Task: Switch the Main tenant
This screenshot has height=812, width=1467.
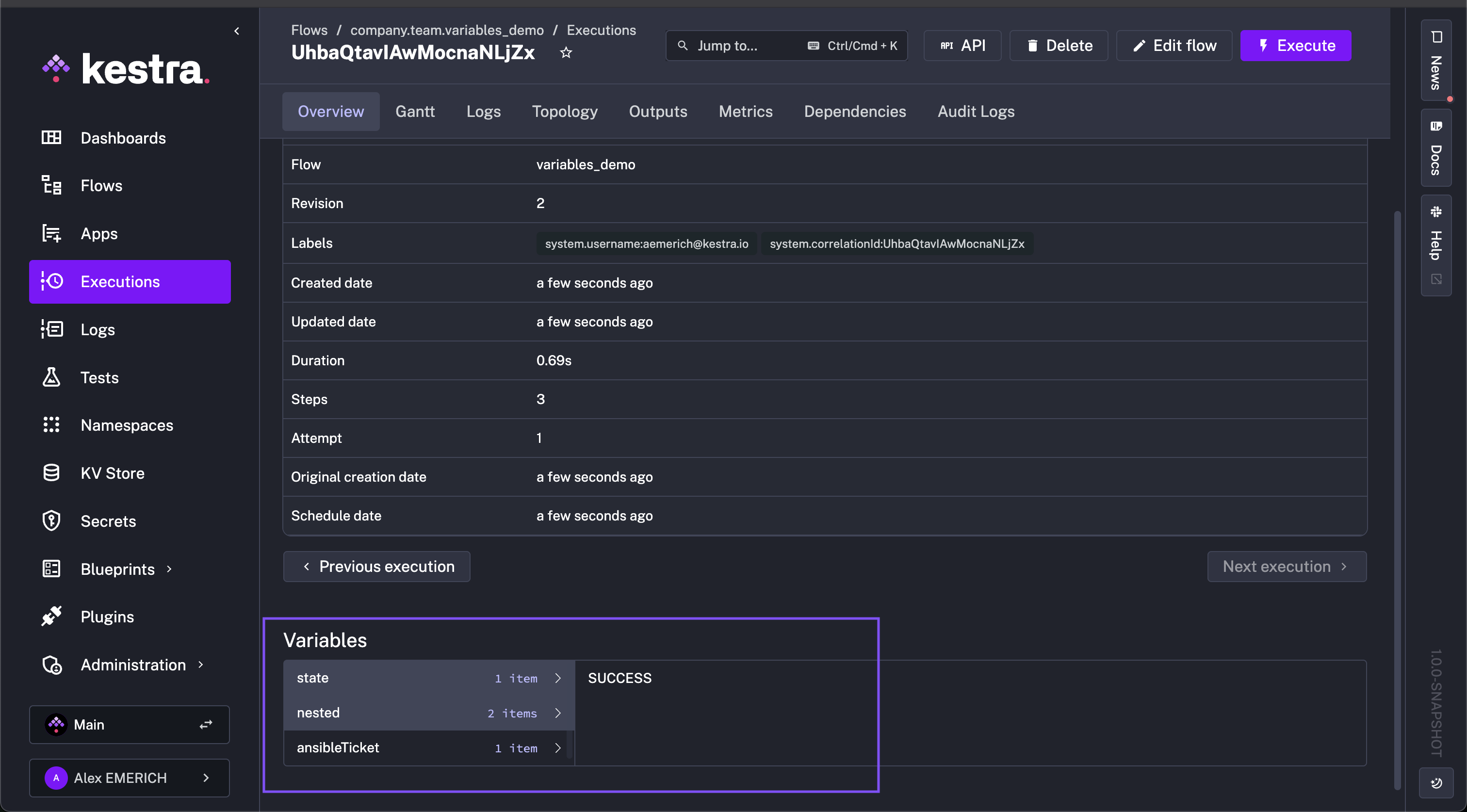Action: tap(206, 724)
